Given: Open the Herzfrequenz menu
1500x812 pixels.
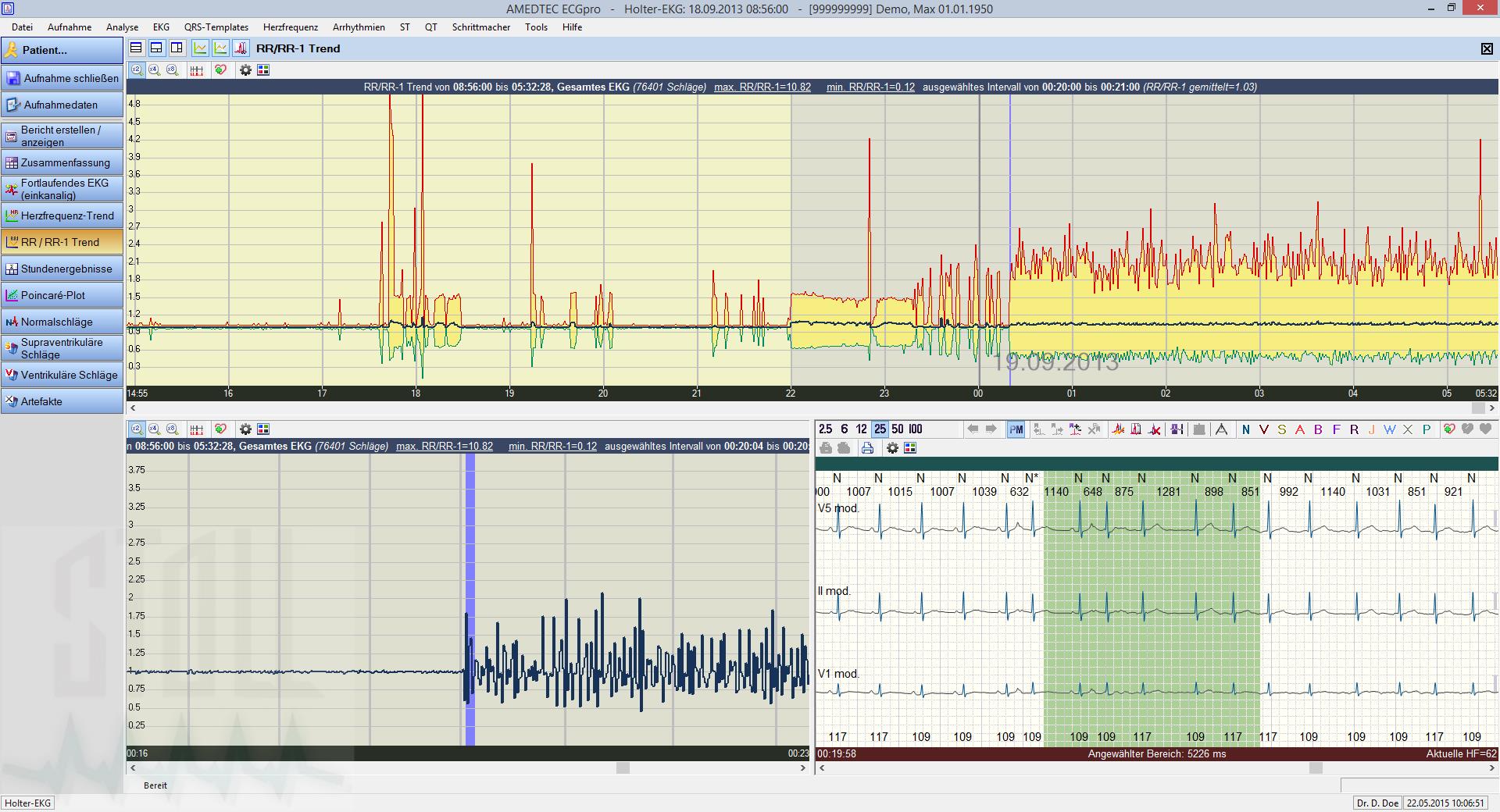Looking at the screenshot, I should point(291,27).
